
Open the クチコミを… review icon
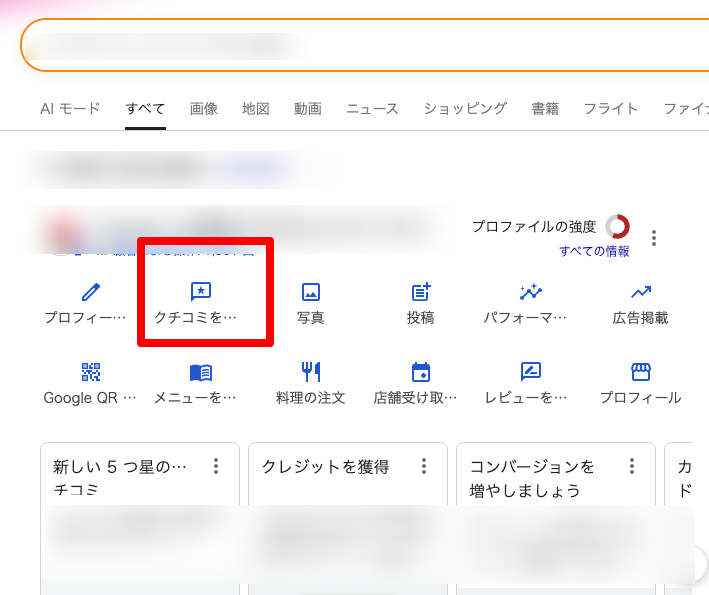click(x=201, y=292)
